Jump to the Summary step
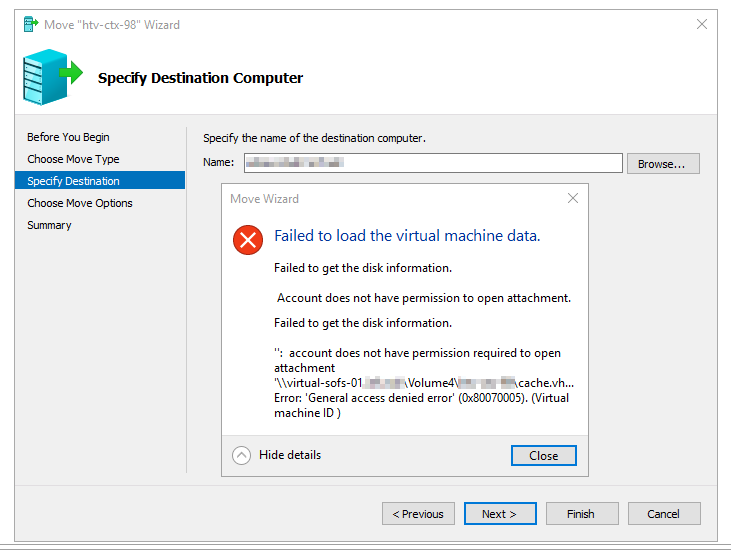 [49, 225]
